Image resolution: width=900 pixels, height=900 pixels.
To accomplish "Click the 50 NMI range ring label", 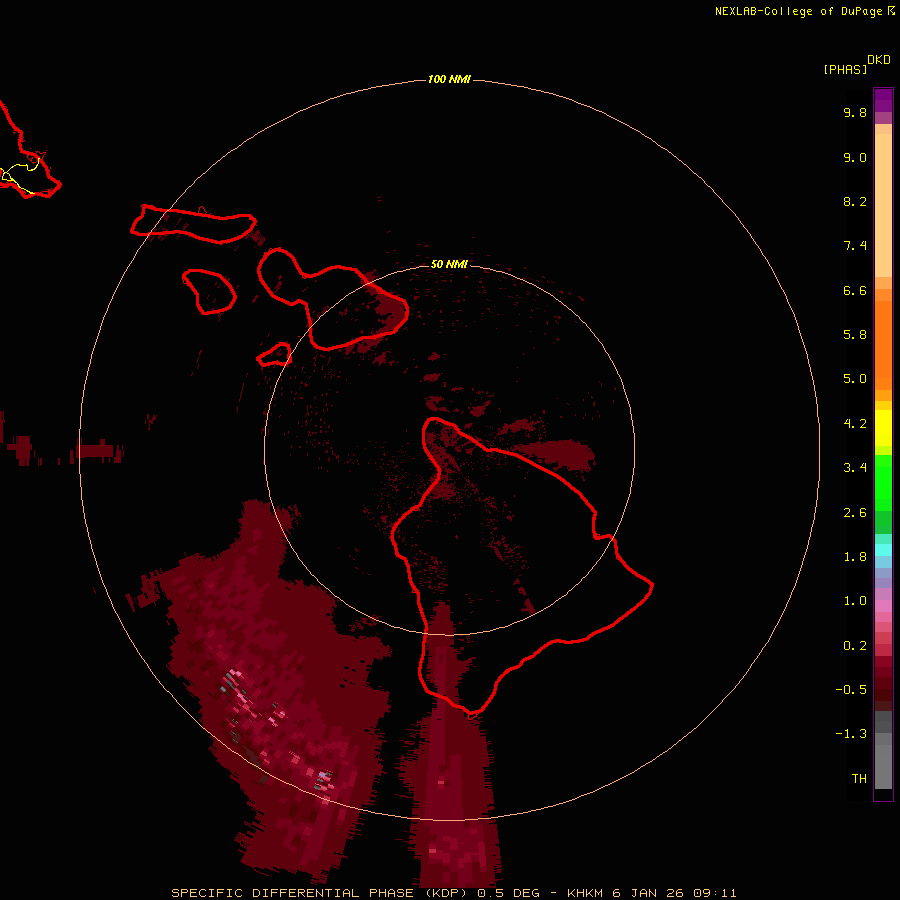I will point(449,265).
